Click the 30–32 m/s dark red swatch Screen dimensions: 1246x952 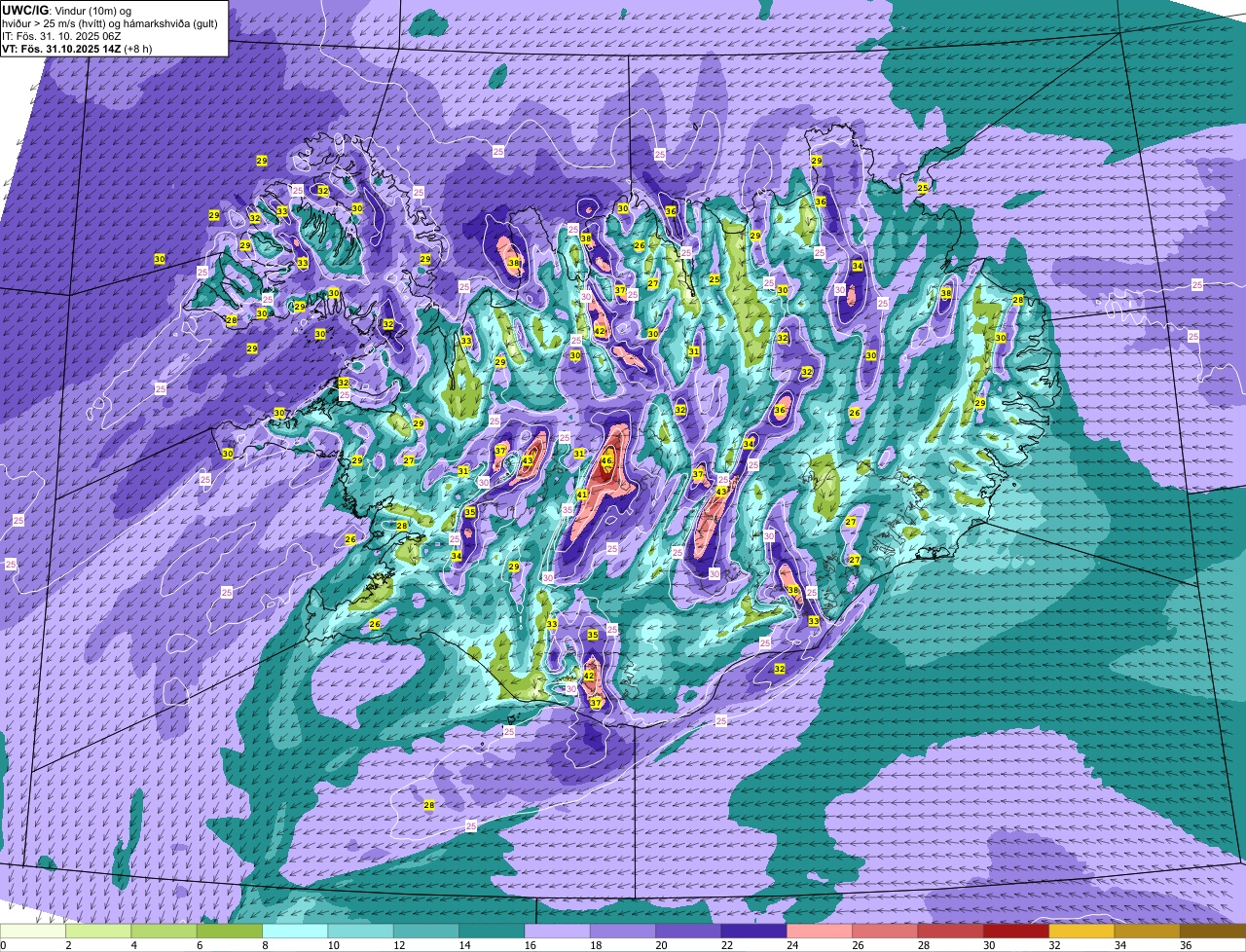click(x=1016, y=932)
